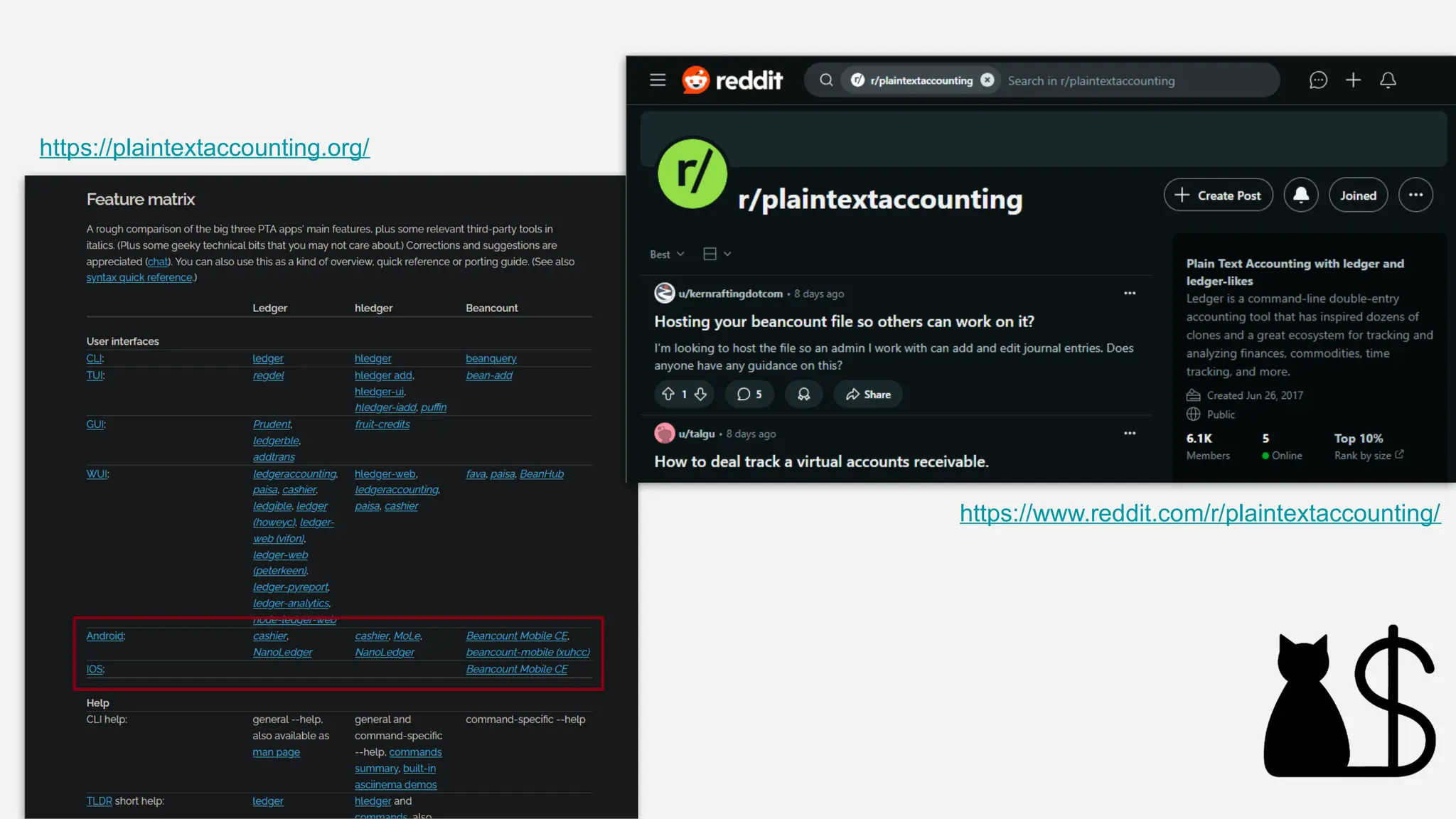Open post about virtual accounts receivable
Screen dimensions: 1456x819
[821, 461]
